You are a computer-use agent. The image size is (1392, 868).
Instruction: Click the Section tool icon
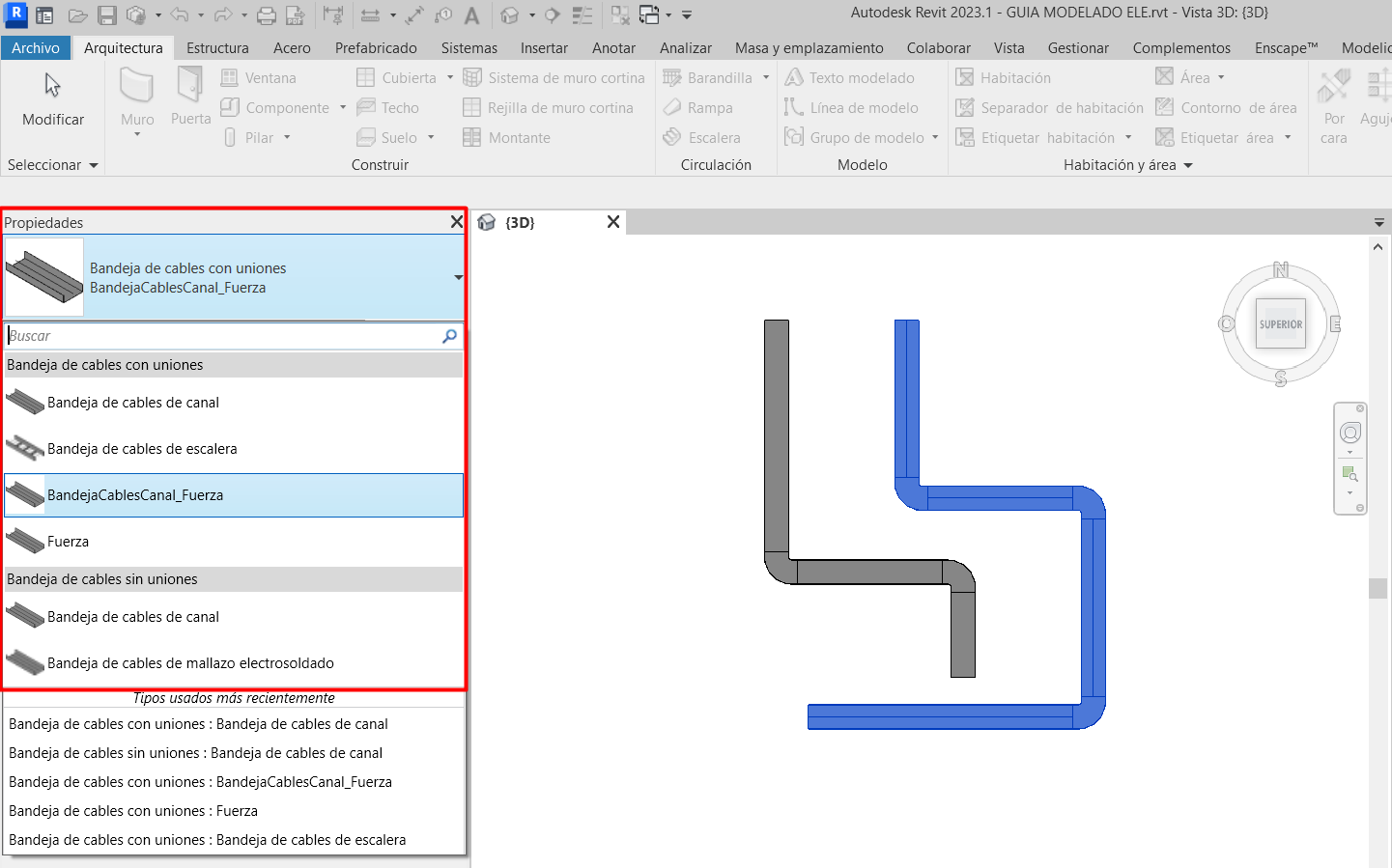point(553,15)
